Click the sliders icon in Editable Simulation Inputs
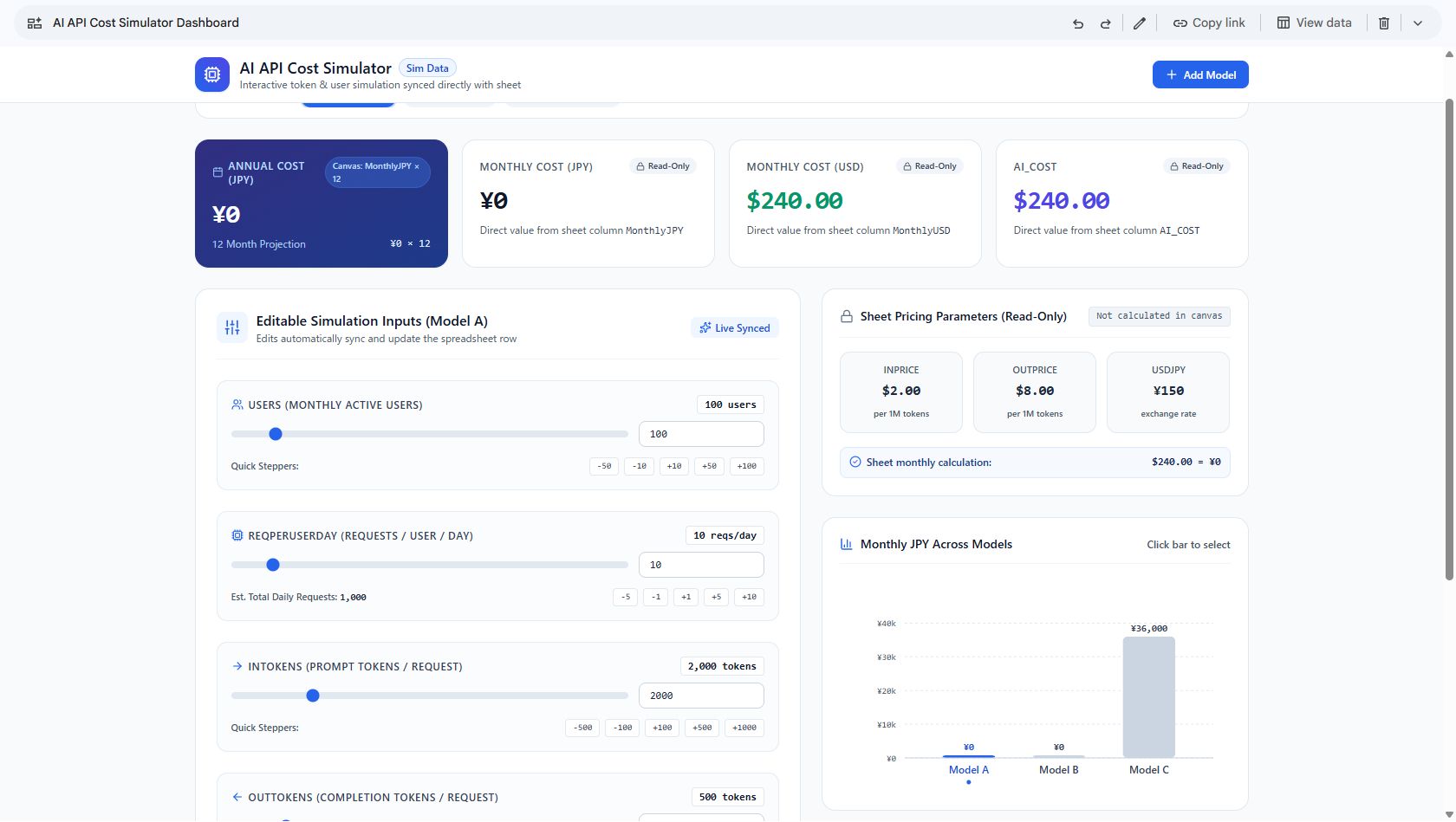 coord(232,327)
